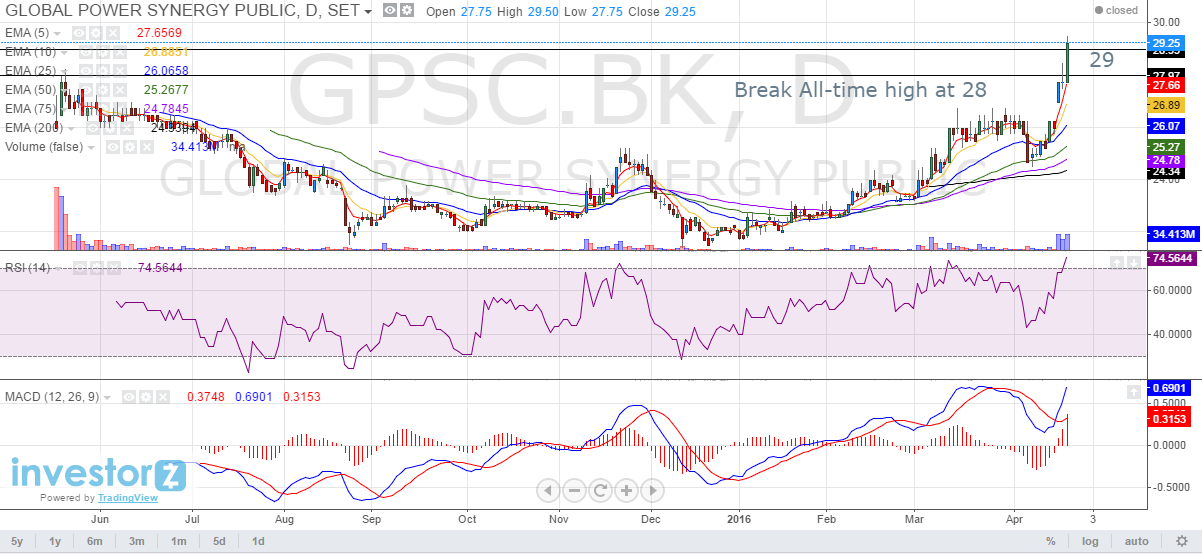Open settings gear for main symbol title

407,10
